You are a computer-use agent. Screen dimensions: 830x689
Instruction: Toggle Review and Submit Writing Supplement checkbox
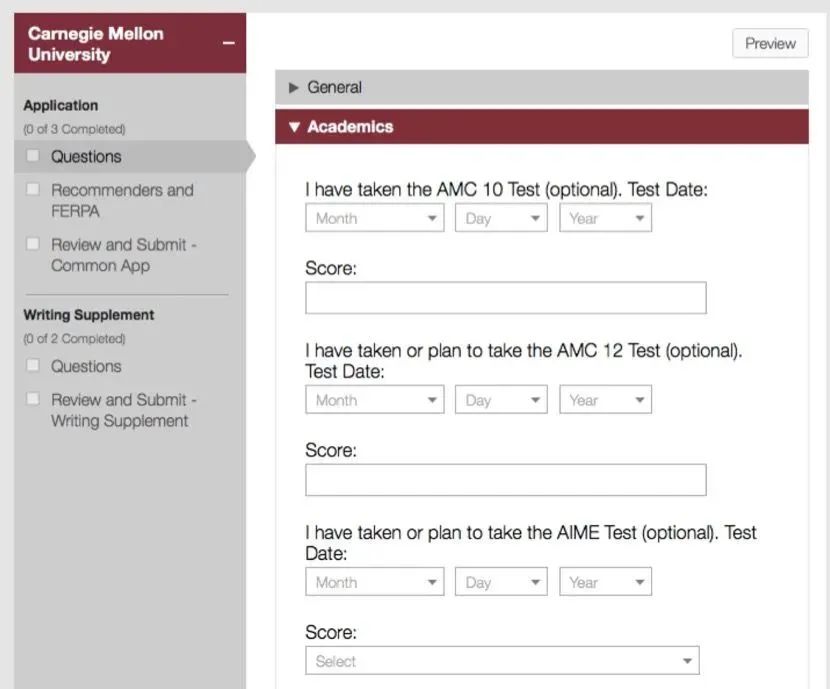(x=33, y=399)
